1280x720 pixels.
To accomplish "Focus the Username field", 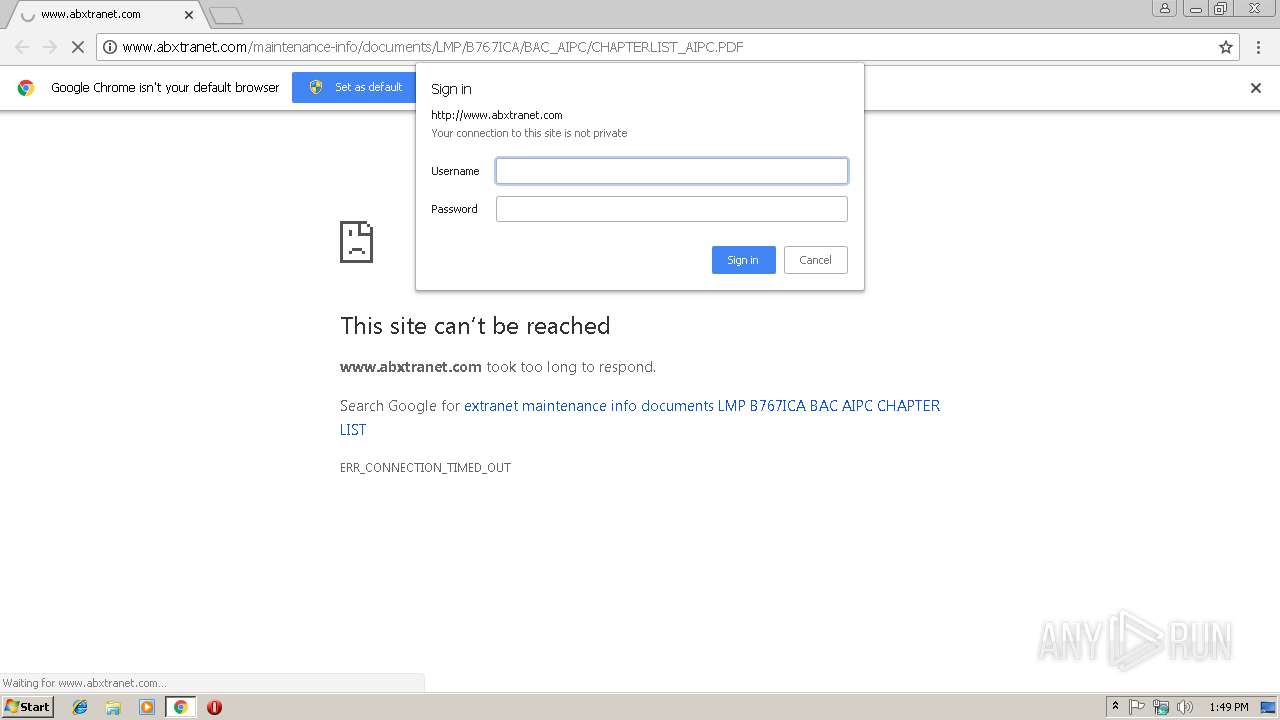I will [x=672, y=171].
